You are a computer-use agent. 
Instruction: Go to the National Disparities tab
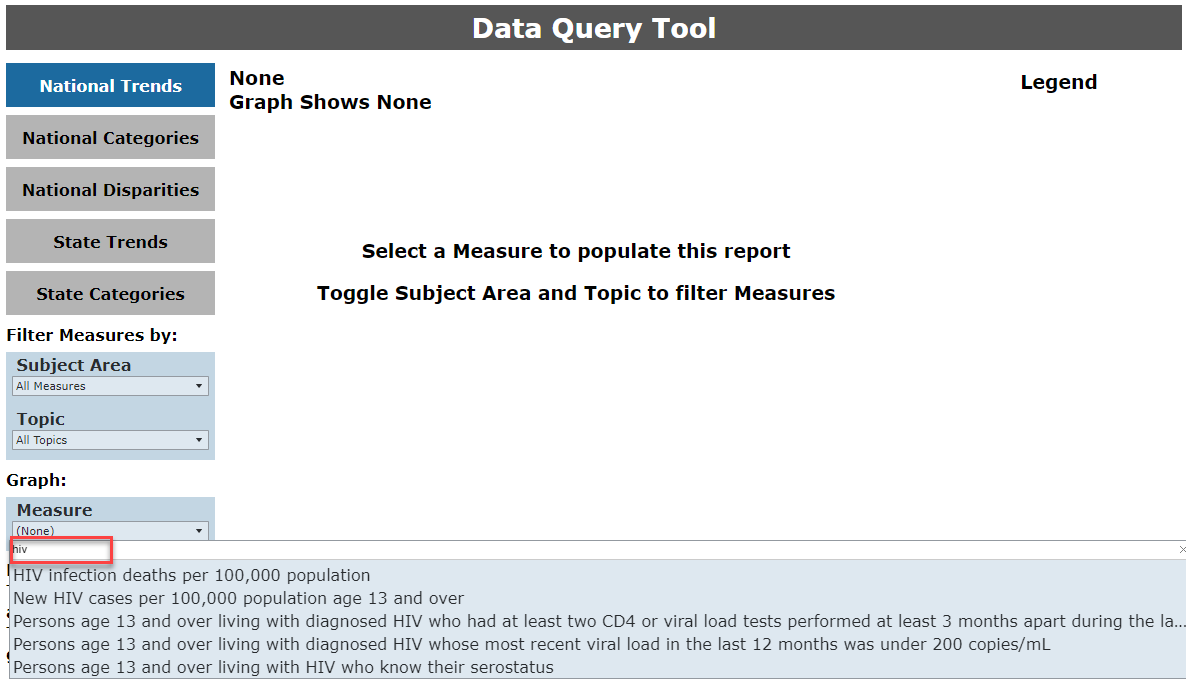(110, 189)
